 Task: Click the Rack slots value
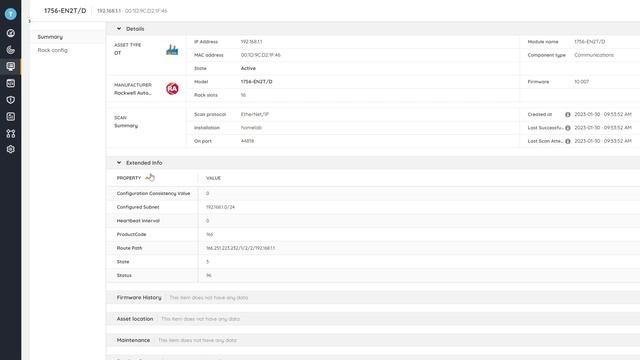click(243, 95)
